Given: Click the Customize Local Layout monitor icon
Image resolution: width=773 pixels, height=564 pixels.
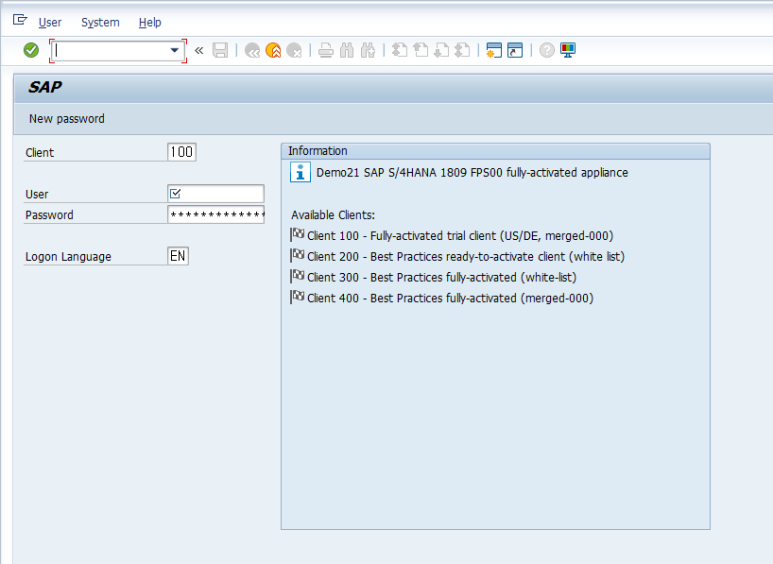Looking at the screenshot, I should 568,50.
